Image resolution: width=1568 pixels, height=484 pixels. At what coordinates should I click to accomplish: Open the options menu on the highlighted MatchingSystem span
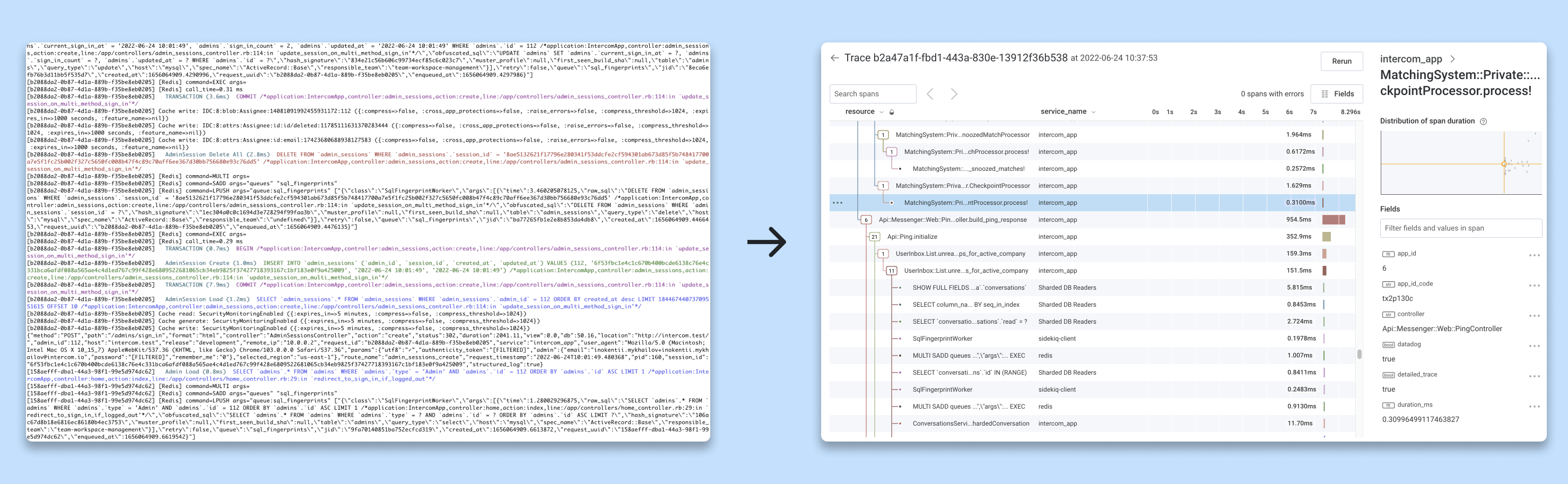(838, 202)
